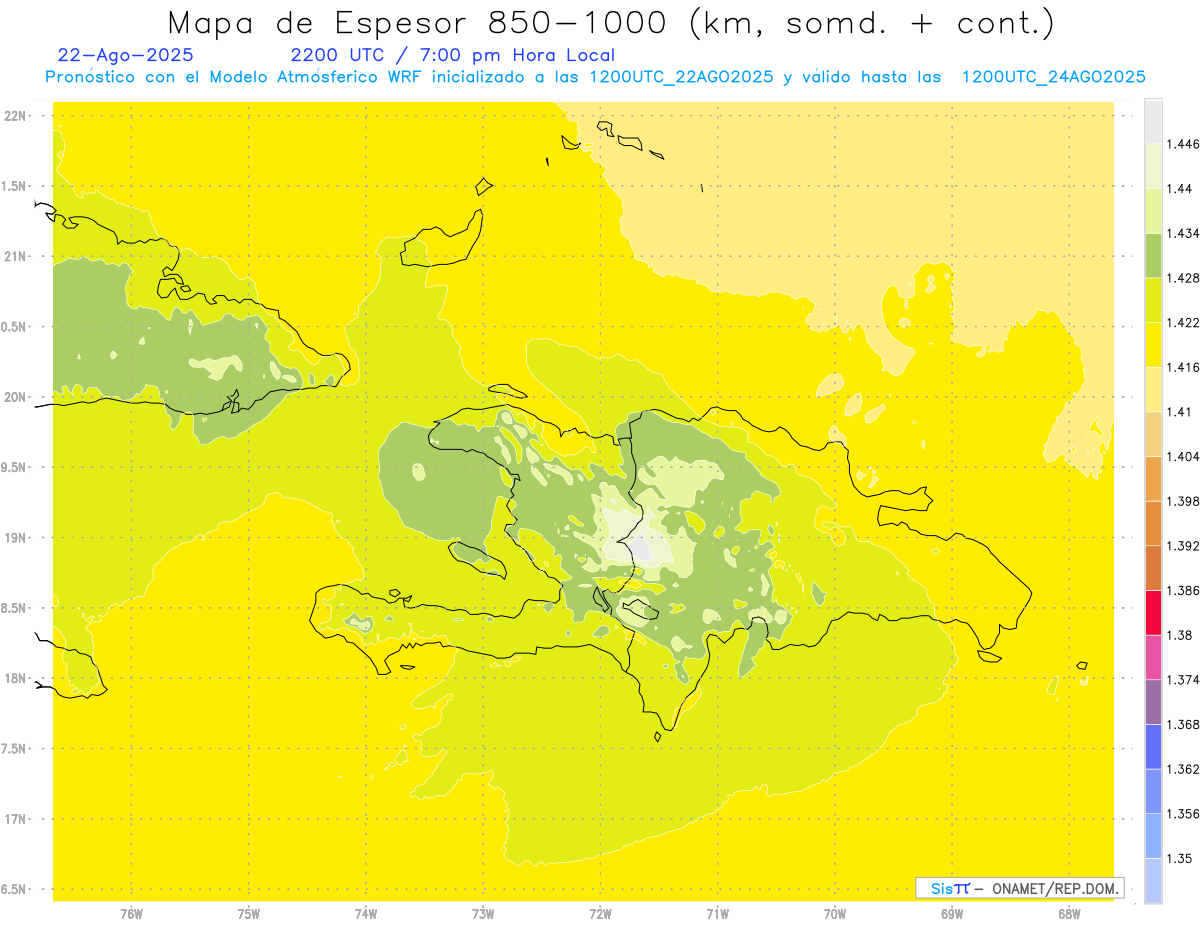
Task: Click the '72W' longitude label
Action: coord(601,913)
